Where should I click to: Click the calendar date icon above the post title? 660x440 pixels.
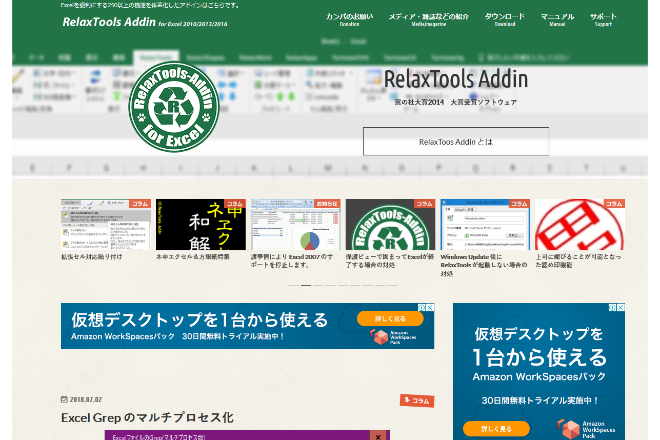pyautogui.click(x=64, y=399)
